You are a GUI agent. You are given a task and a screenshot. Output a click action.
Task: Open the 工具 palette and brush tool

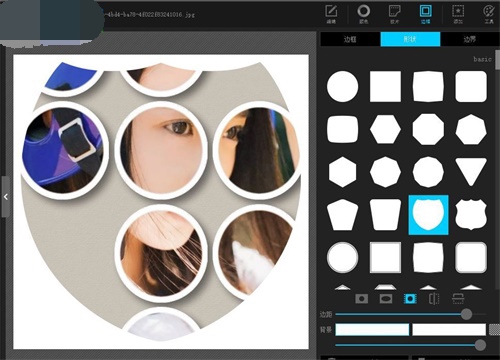(x=489, y=14)
